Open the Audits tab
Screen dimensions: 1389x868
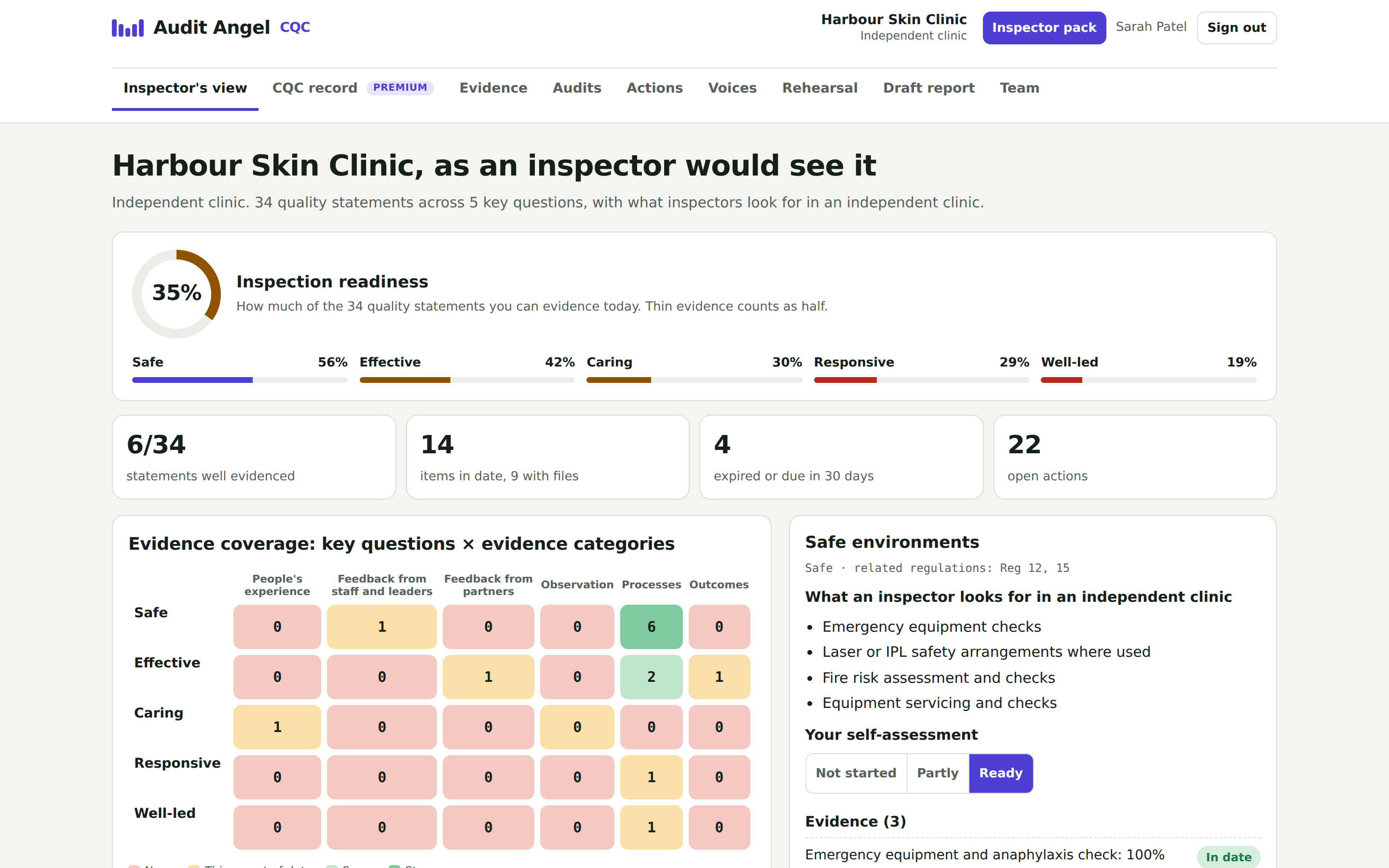[577, 88]
